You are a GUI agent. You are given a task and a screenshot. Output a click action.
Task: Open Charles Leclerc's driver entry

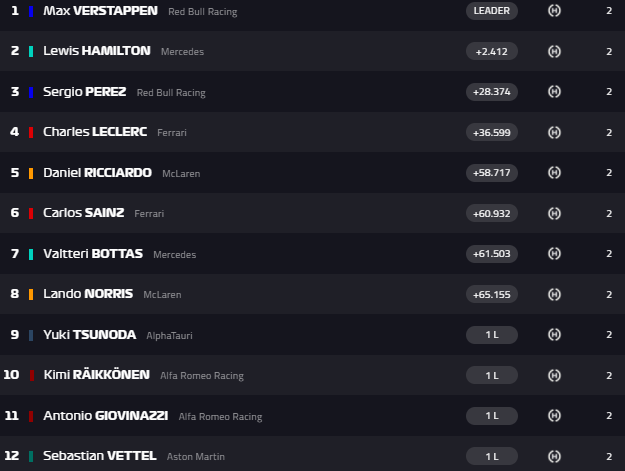tap(96, 132)
